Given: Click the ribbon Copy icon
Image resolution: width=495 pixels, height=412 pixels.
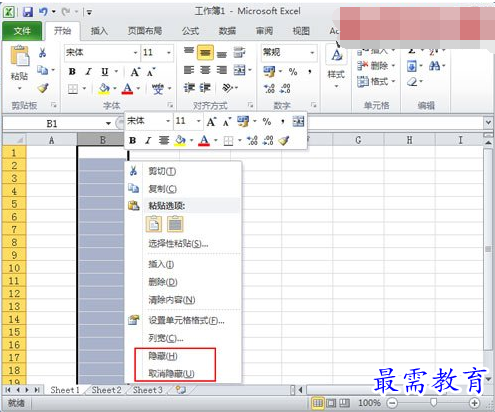Looking at the screenshot, I should [x=42, y=70].
